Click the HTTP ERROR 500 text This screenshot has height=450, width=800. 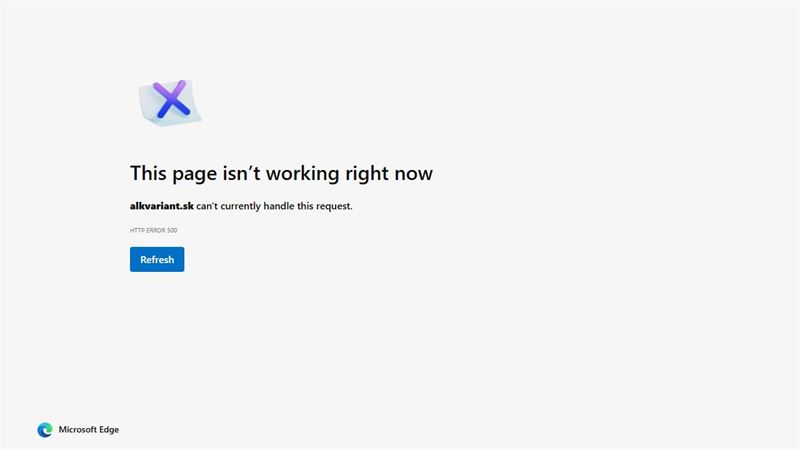(154, 230)
